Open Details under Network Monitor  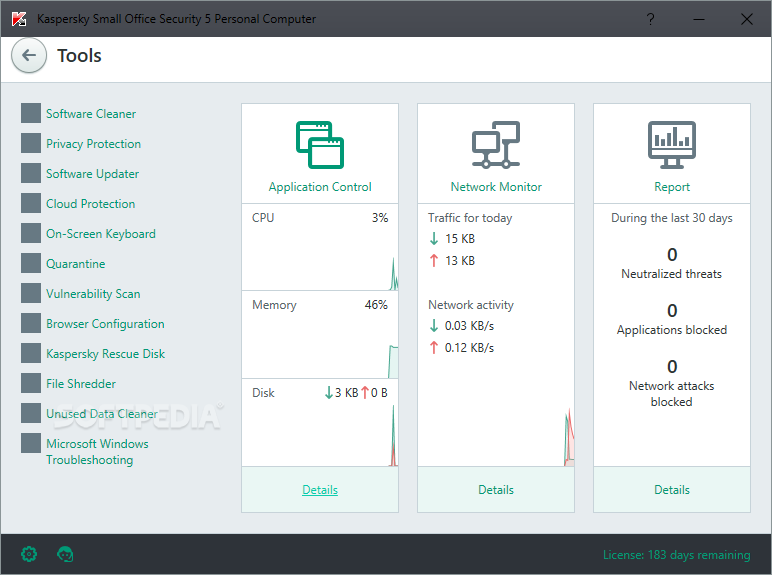pos(496,490)
